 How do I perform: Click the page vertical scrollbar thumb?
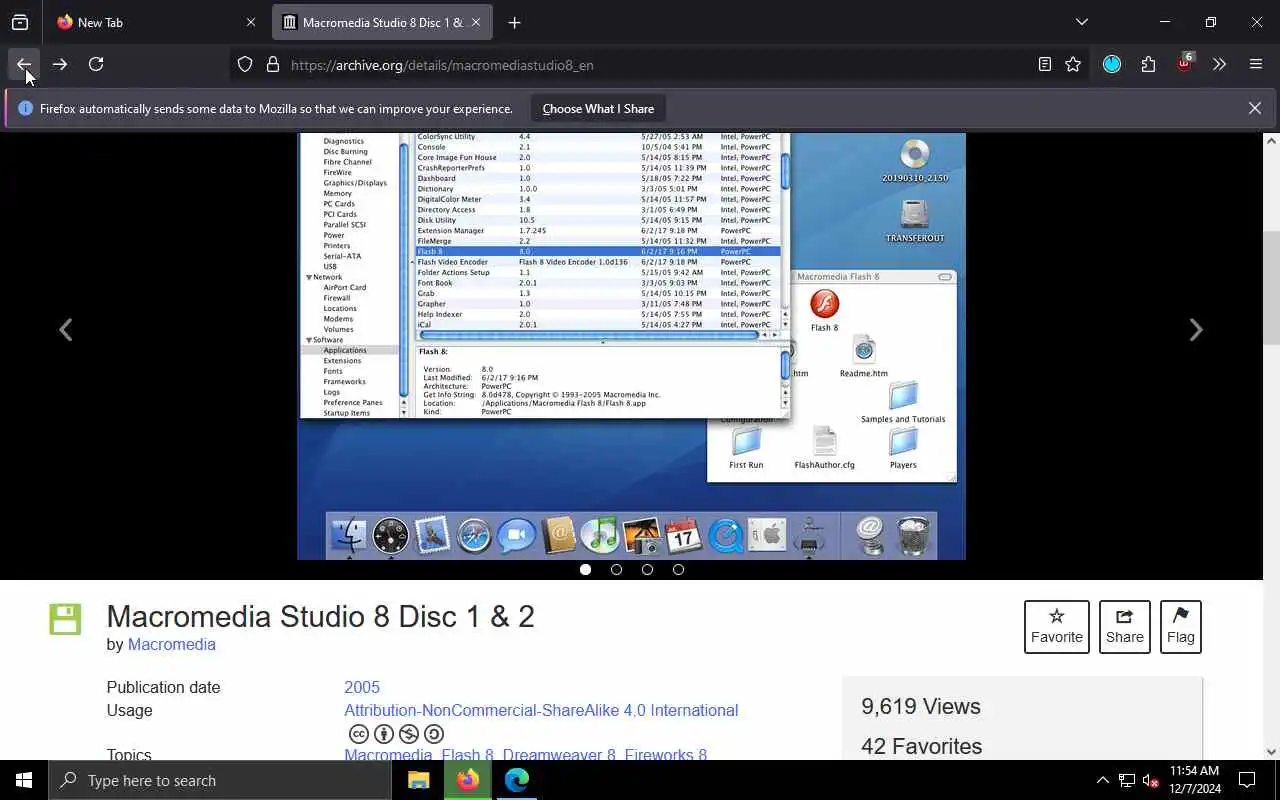(1271, 288)
